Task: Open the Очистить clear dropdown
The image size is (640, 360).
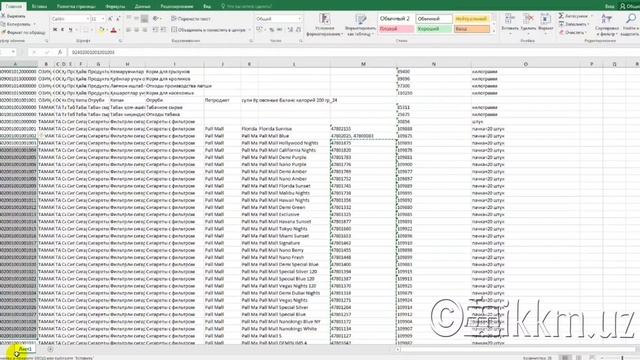Action: point(573,32)
